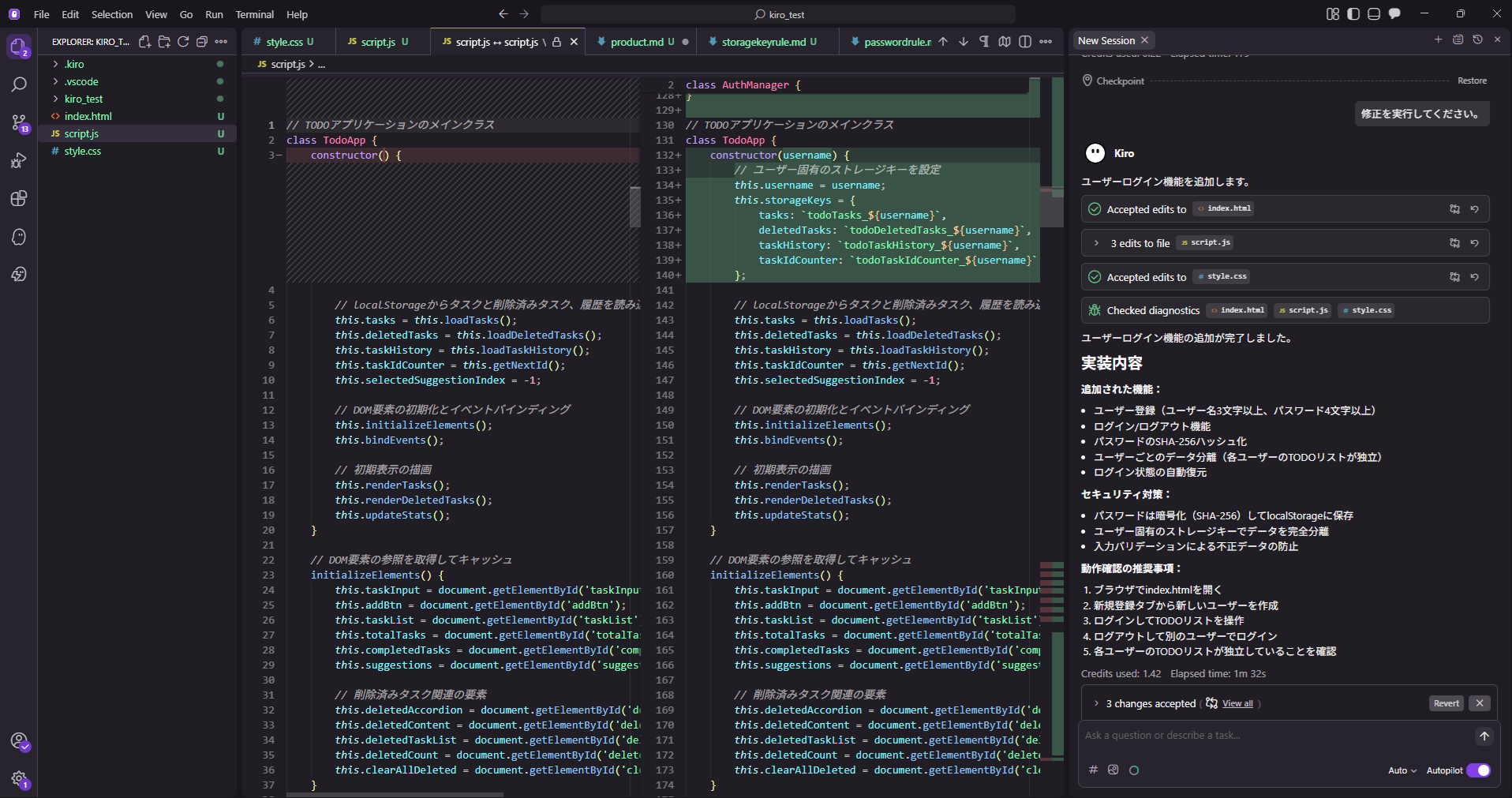Viewport: 1512px width, 798px height.
Task: Open the Search view in activity bar
Action: tap(19, 84)
